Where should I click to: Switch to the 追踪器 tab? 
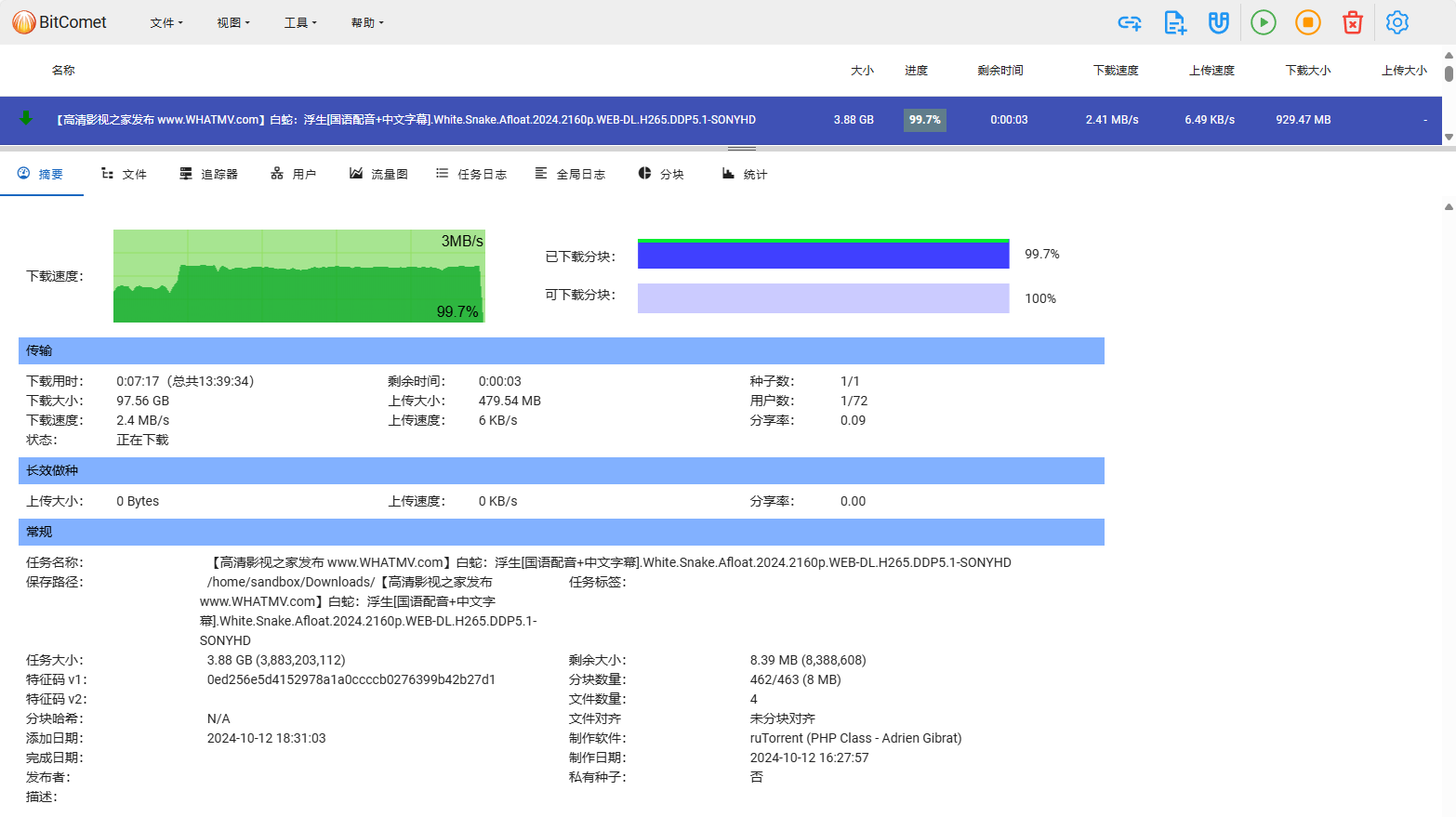coord(208,174)
